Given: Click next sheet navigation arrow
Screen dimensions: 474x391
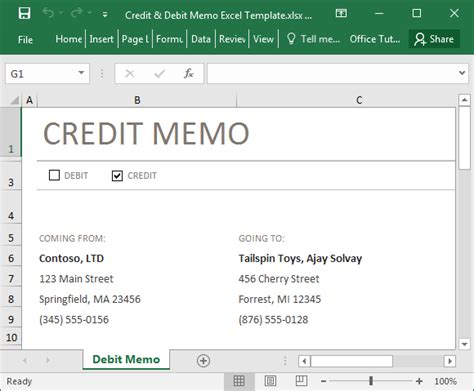Looking at the screenshot, I should pos(48,360).
